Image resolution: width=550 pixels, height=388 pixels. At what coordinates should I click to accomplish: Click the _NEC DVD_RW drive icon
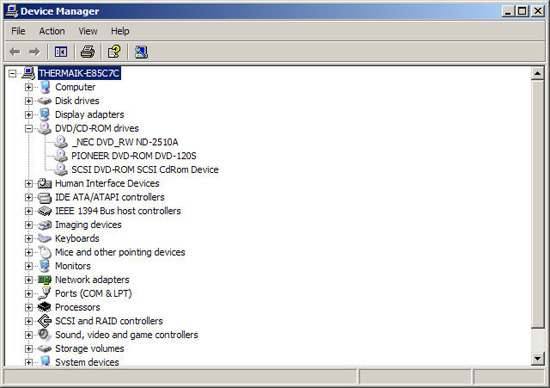pyautogui.click(x=61, y=142)
